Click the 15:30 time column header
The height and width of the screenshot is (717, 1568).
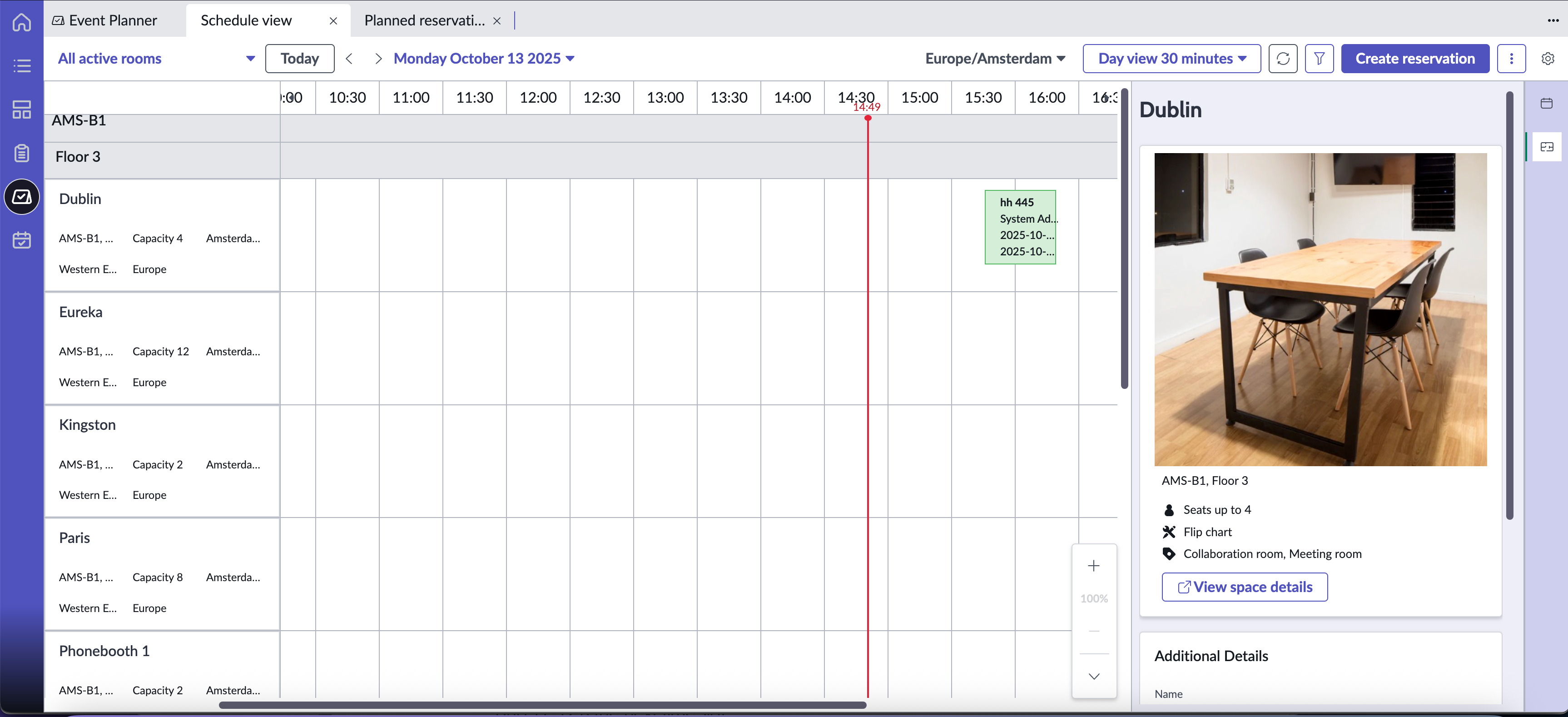pyautogui.click(x=983, y=97)
